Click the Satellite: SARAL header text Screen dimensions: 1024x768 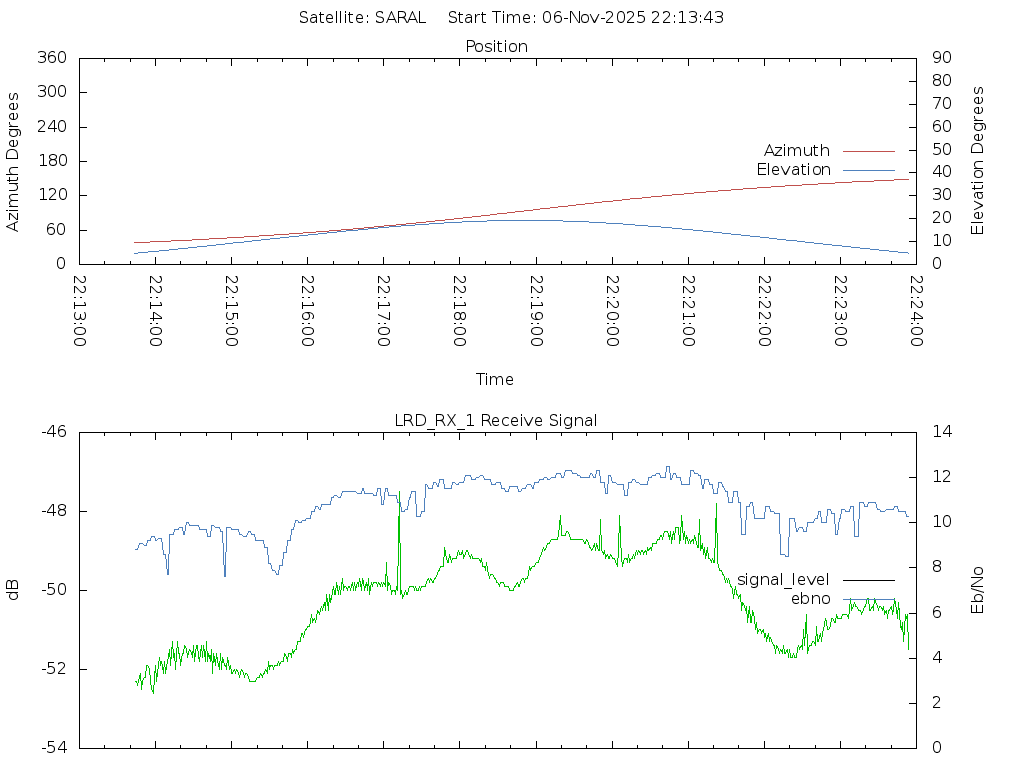click(x=362, y=18)
